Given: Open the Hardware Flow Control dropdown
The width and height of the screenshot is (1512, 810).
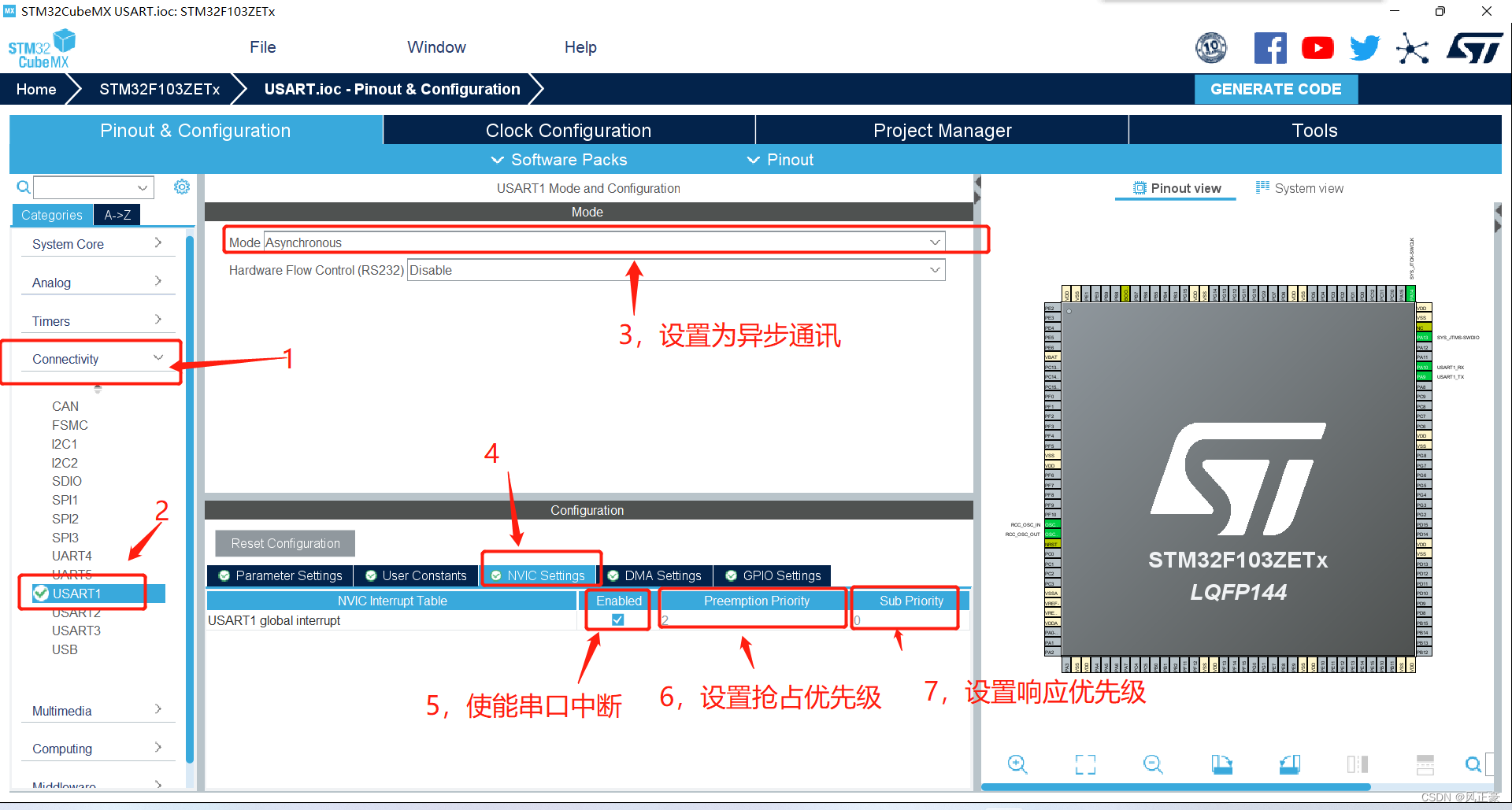Looking at the screenshot, I should click(x=935, y=270).
